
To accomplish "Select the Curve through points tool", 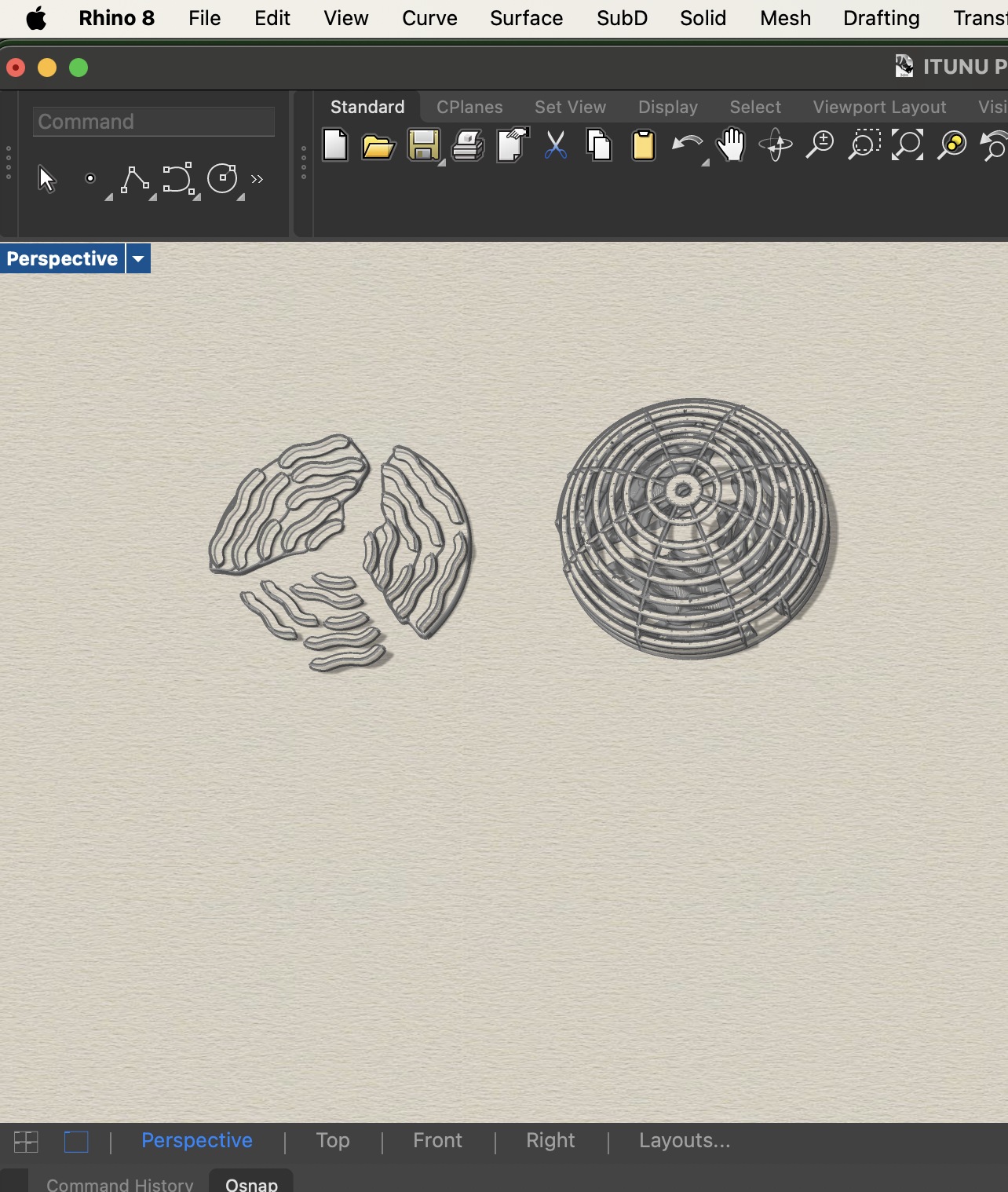I will click(x=179, y=179).
